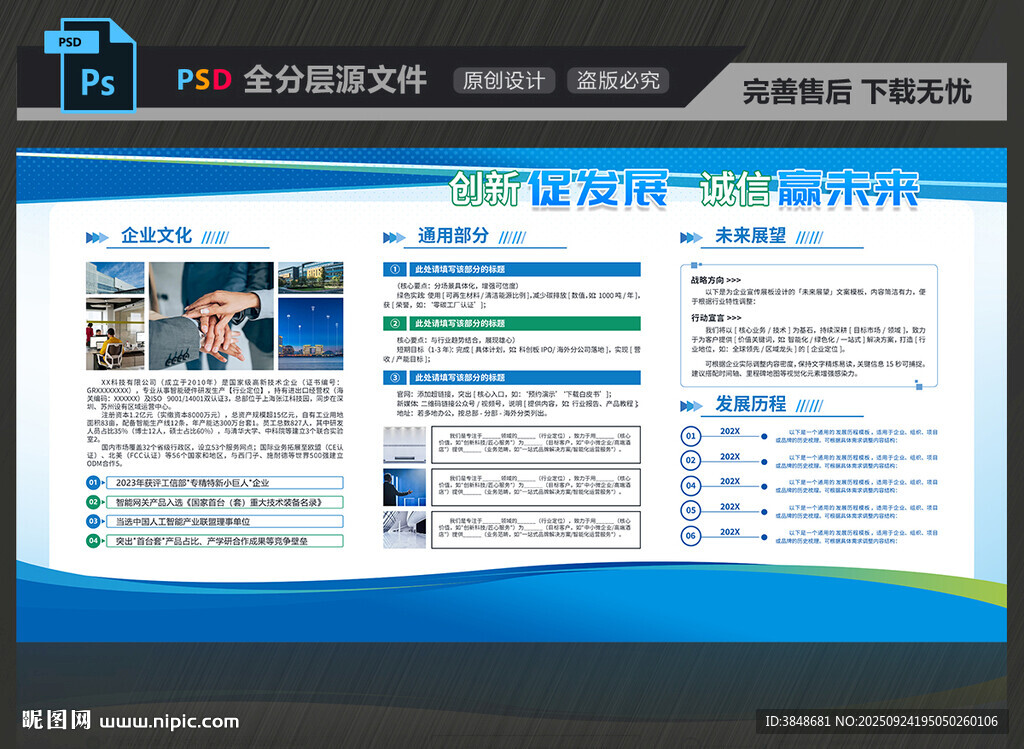
Task: Open the glass office building photo
Action: click(115, 278)
